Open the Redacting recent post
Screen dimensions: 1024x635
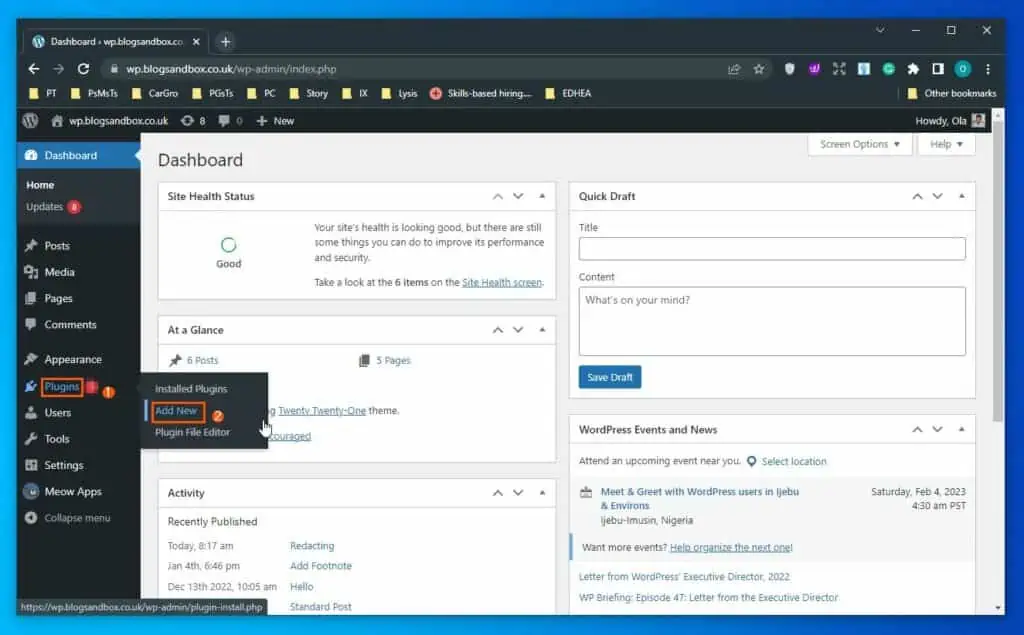point(312,546)
